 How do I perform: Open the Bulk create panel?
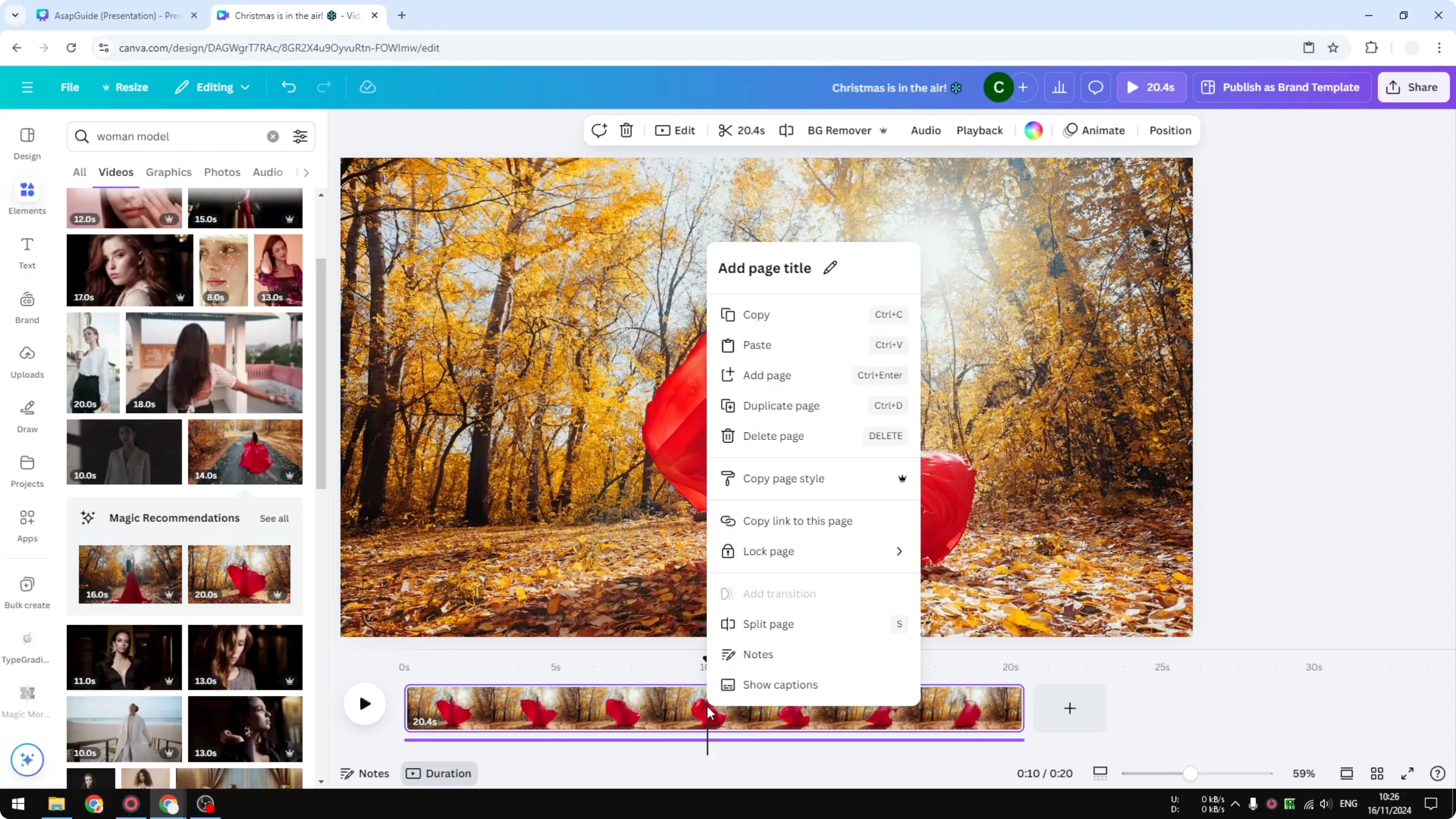[27, 591]
